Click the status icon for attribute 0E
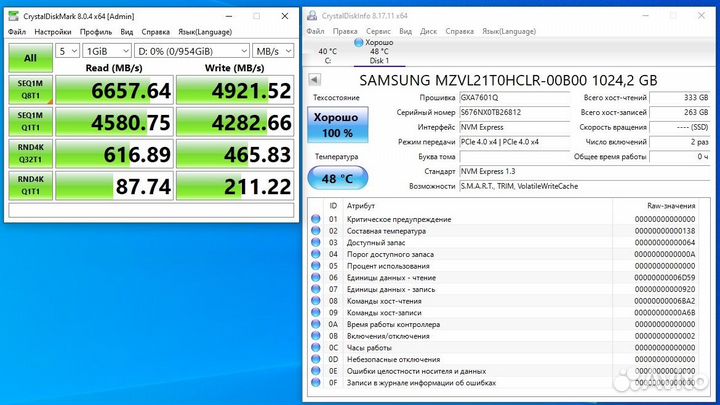This screenshot has width=720, height=405. pyautogui.click(x=315, y=371)
